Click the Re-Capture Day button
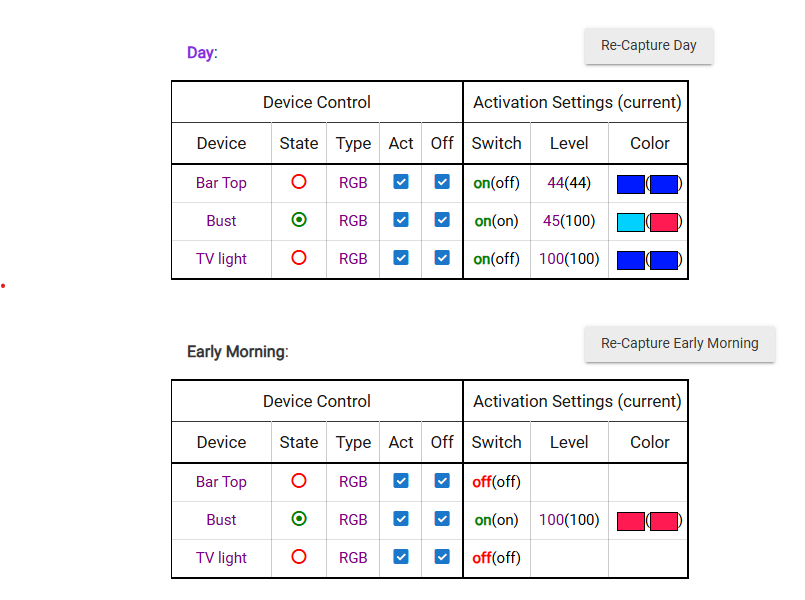Image resolution: width=805 pixels, height=600 pixels. (648, 46)
